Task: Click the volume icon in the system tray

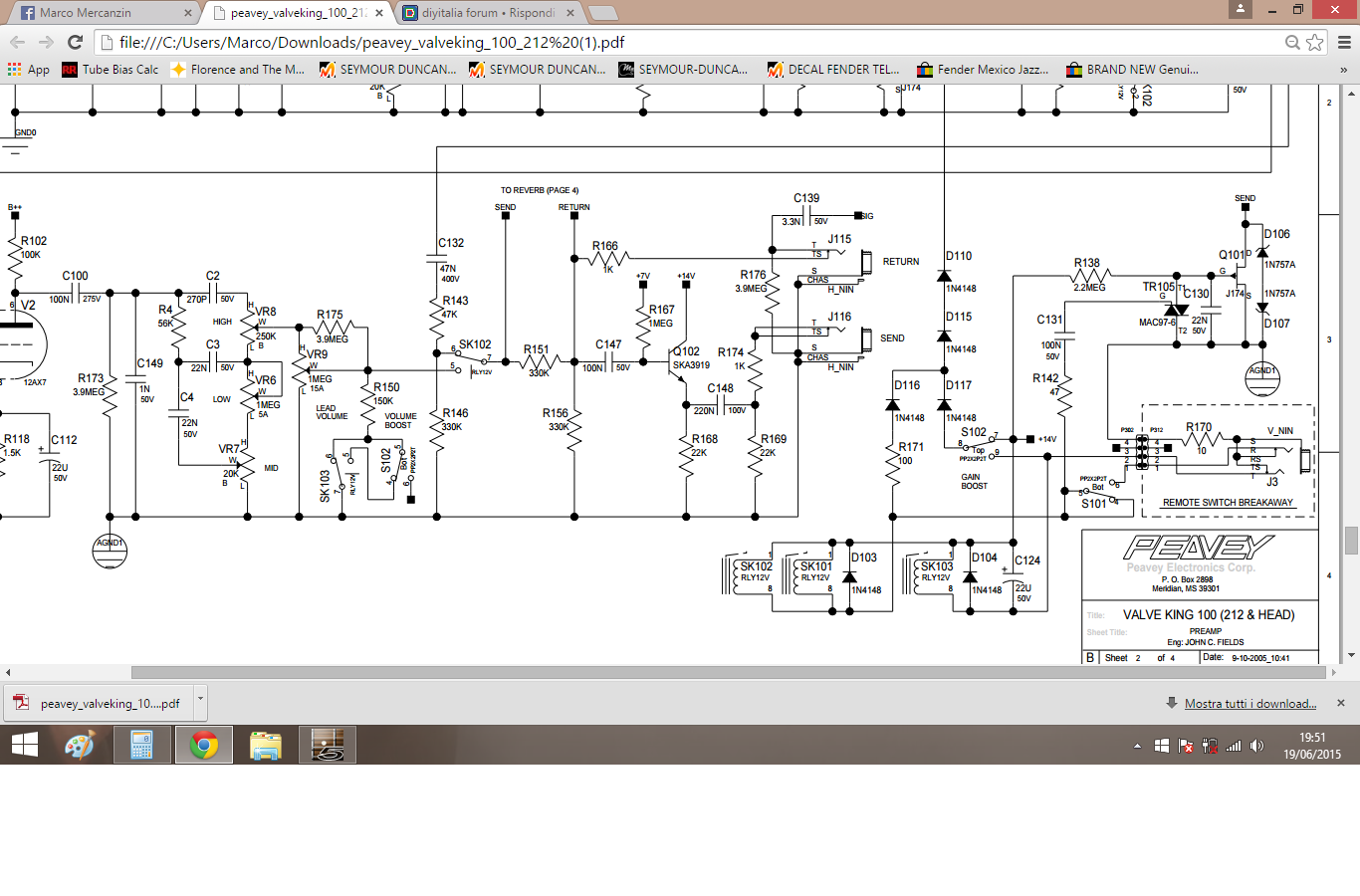Action: click(1256, 746)
